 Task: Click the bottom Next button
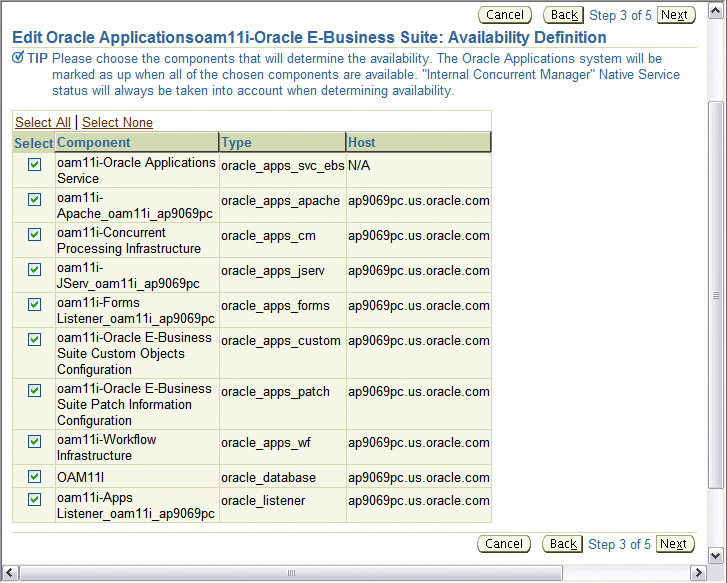[x=675, y=544]
